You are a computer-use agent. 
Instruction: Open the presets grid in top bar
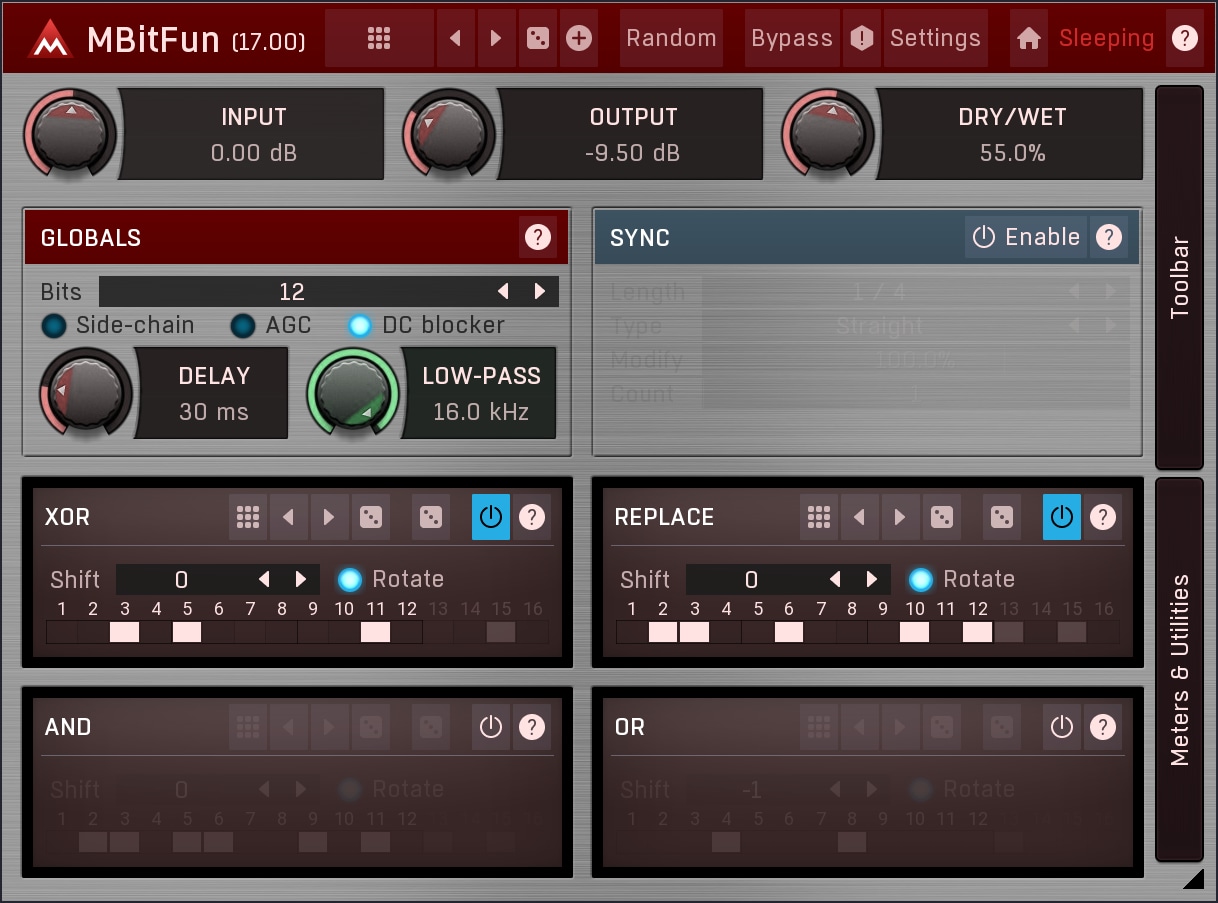click(x=379, y=39)
